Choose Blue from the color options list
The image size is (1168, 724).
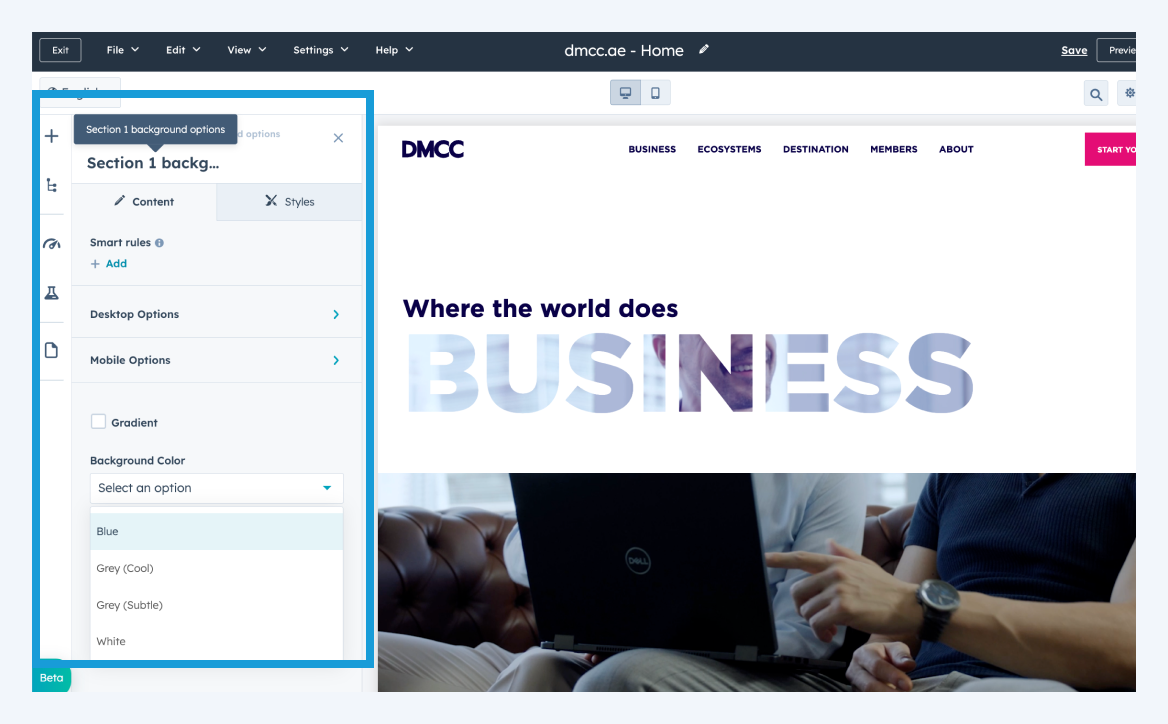click(216, 532)
